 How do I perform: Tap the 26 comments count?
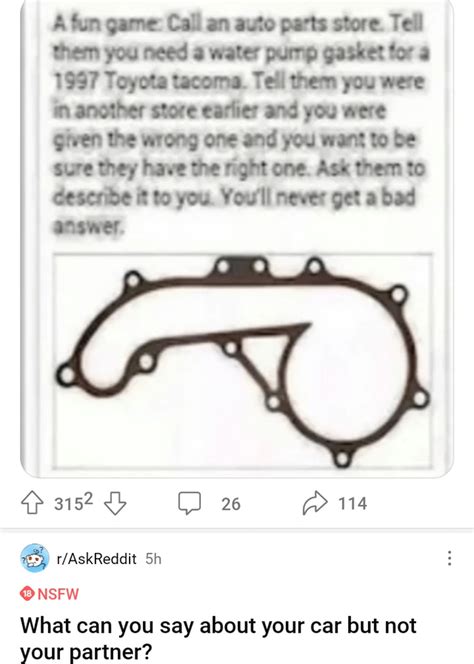[231, 504]
